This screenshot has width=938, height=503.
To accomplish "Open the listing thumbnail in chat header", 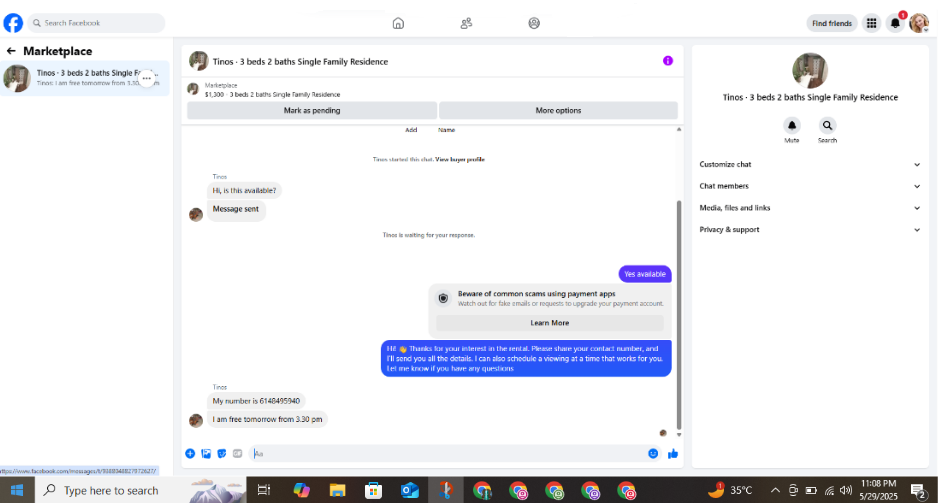I will tap(199, 61).
